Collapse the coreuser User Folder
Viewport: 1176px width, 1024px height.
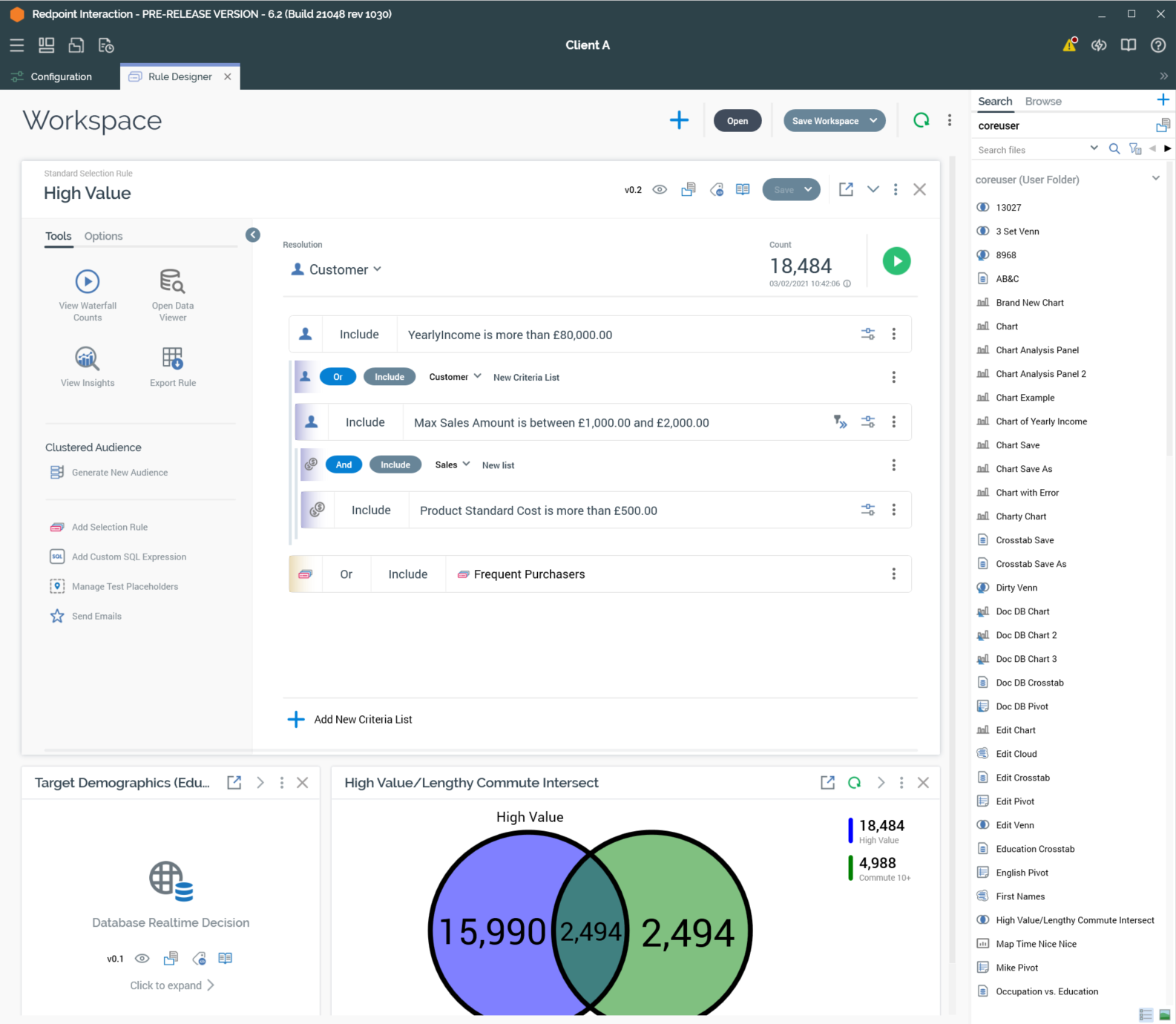point(1155,179)
